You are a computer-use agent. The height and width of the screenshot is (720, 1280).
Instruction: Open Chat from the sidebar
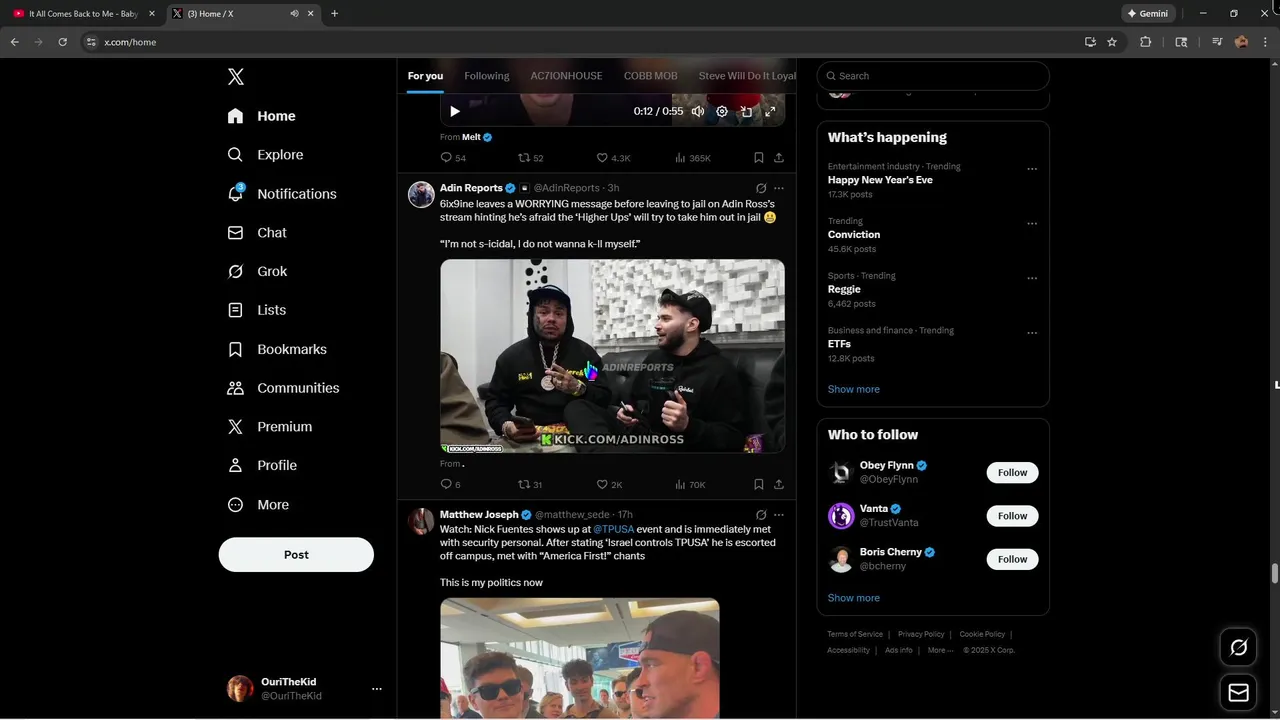(x=257, y=233)
